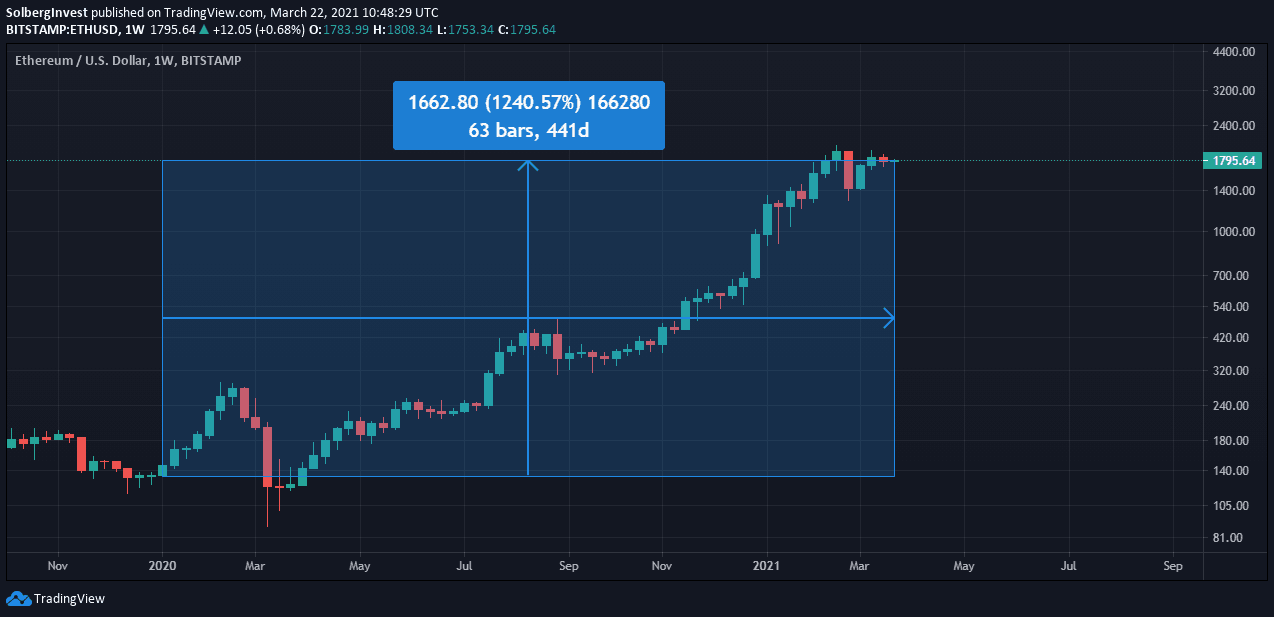
Task: Click the Jul label after 2020
Action: coord(465,566)
